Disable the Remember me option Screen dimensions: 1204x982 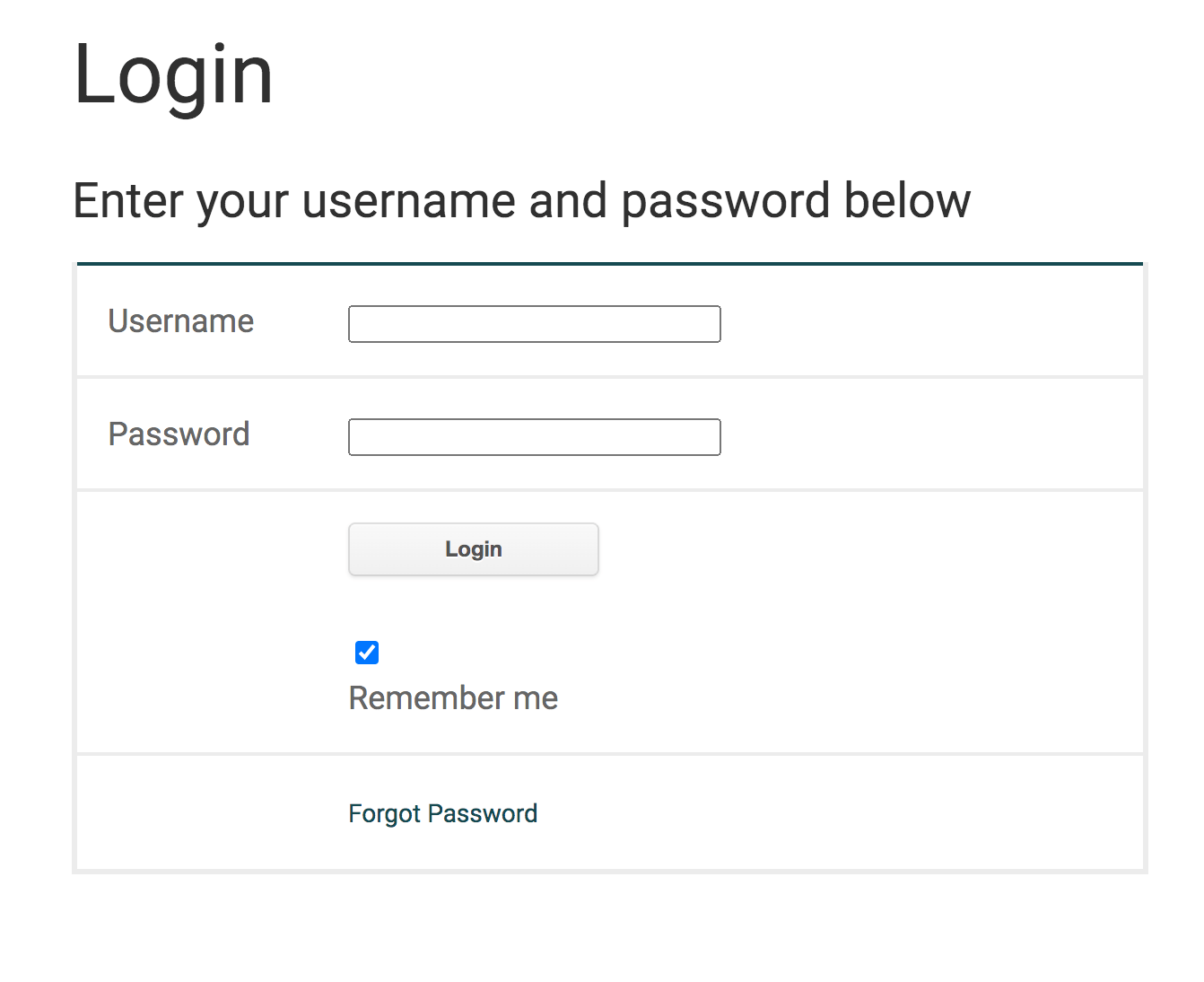[x=367, y=653]
